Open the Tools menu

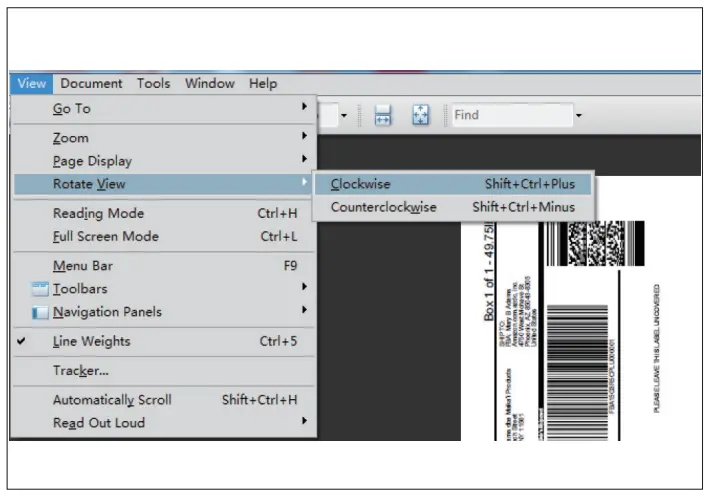(153, 84)
